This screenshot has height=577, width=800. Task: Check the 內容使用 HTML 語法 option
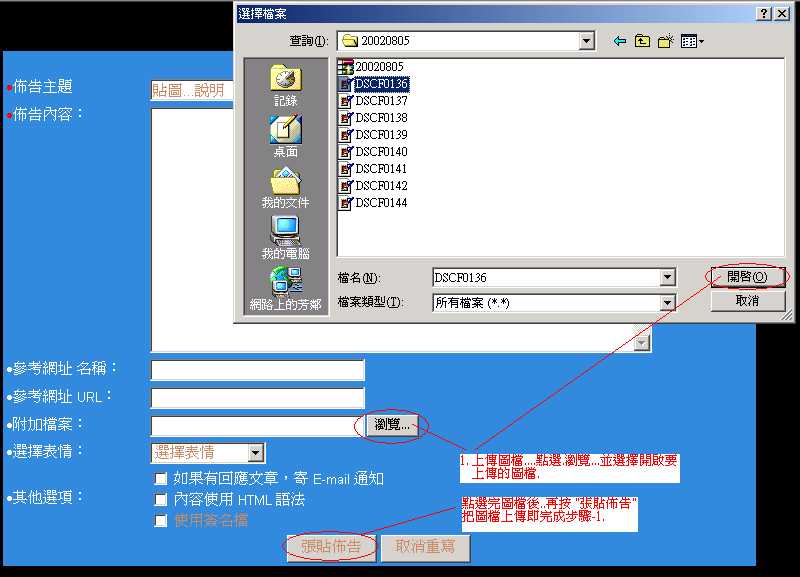pyautogui.click(x=160, y=499)
